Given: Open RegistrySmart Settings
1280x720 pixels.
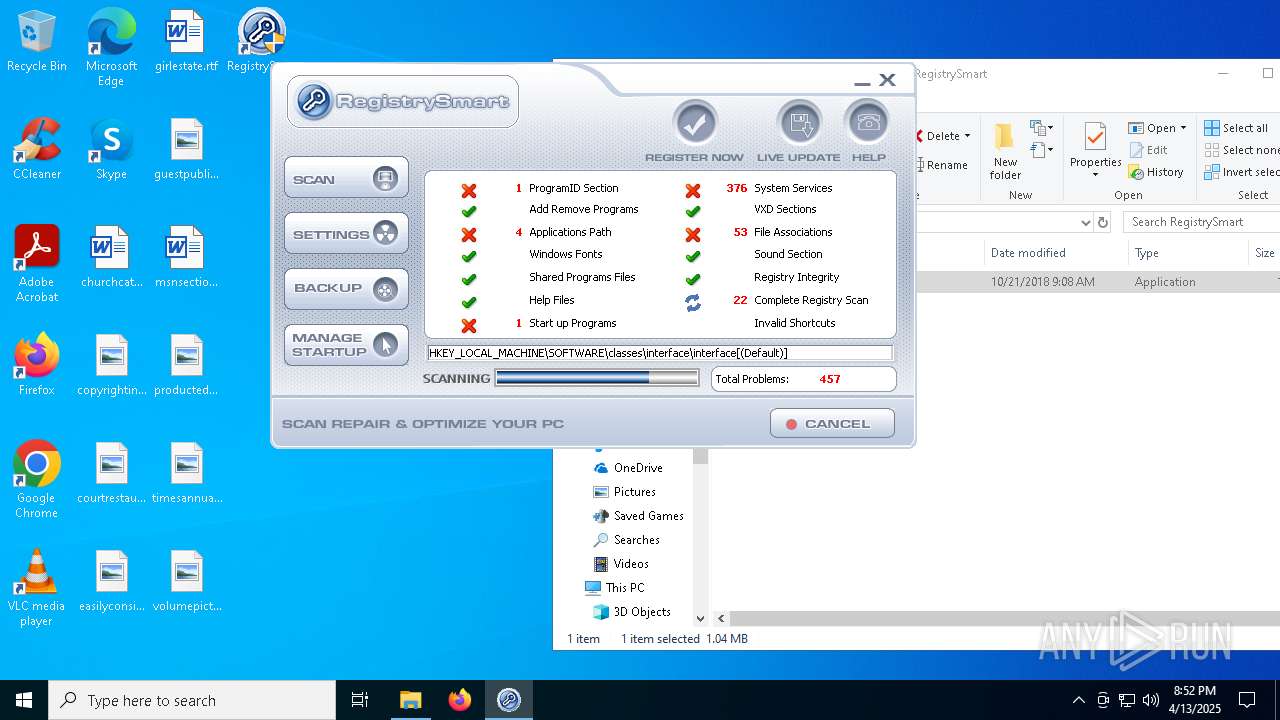Looking at the screenshot, I should point(346,234).
